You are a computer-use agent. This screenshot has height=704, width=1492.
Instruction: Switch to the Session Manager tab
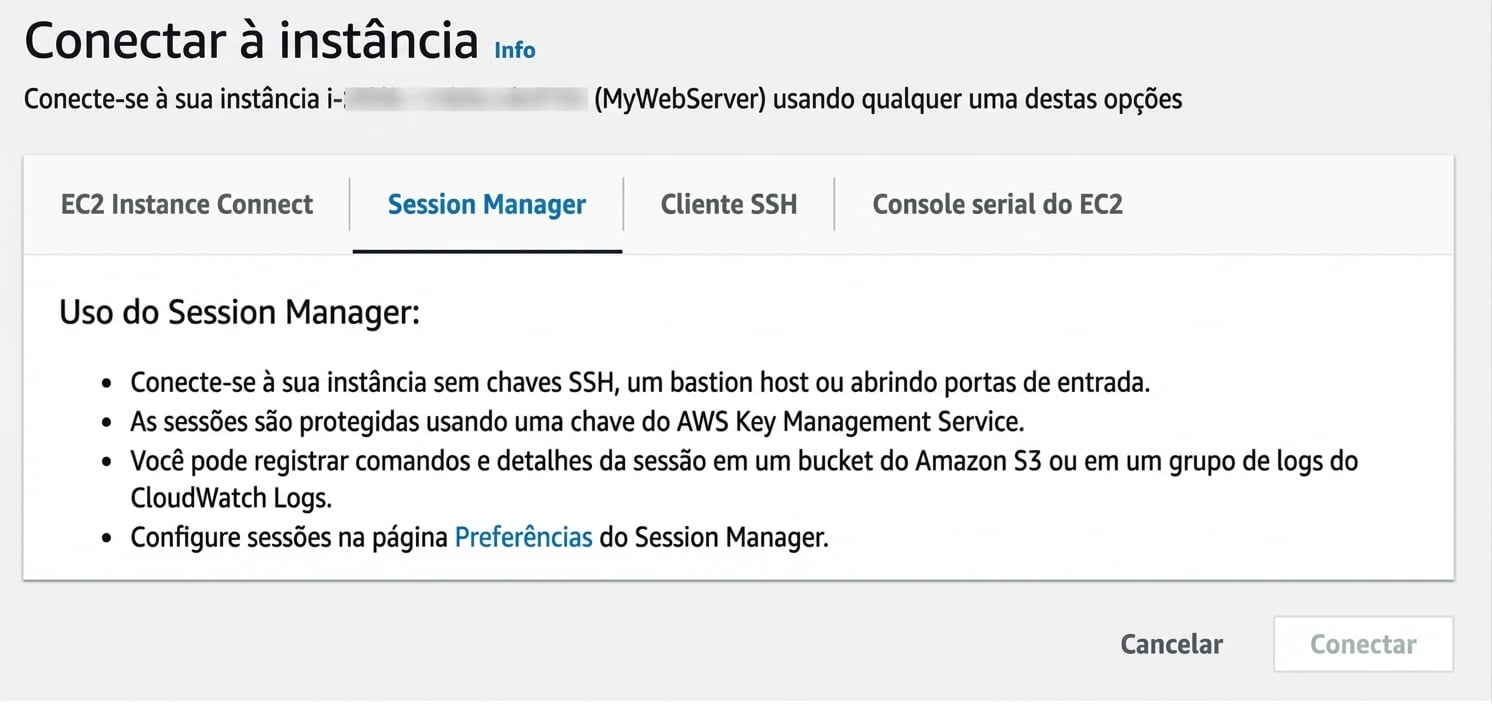(486, 204)
